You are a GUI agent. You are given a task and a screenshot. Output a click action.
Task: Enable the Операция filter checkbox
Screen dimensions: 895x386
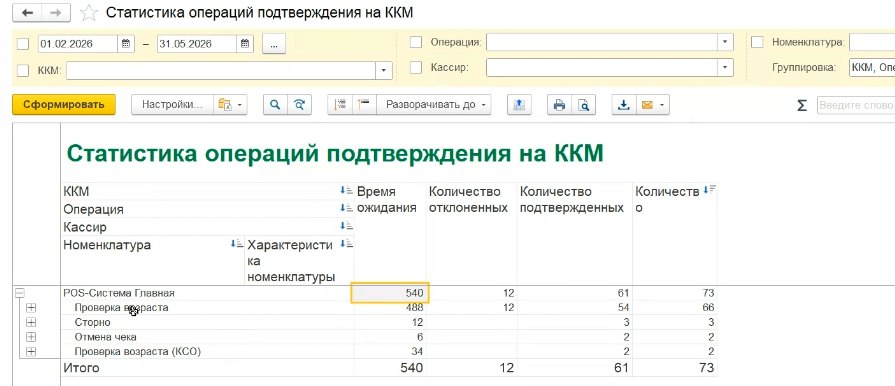click(416, 42)
